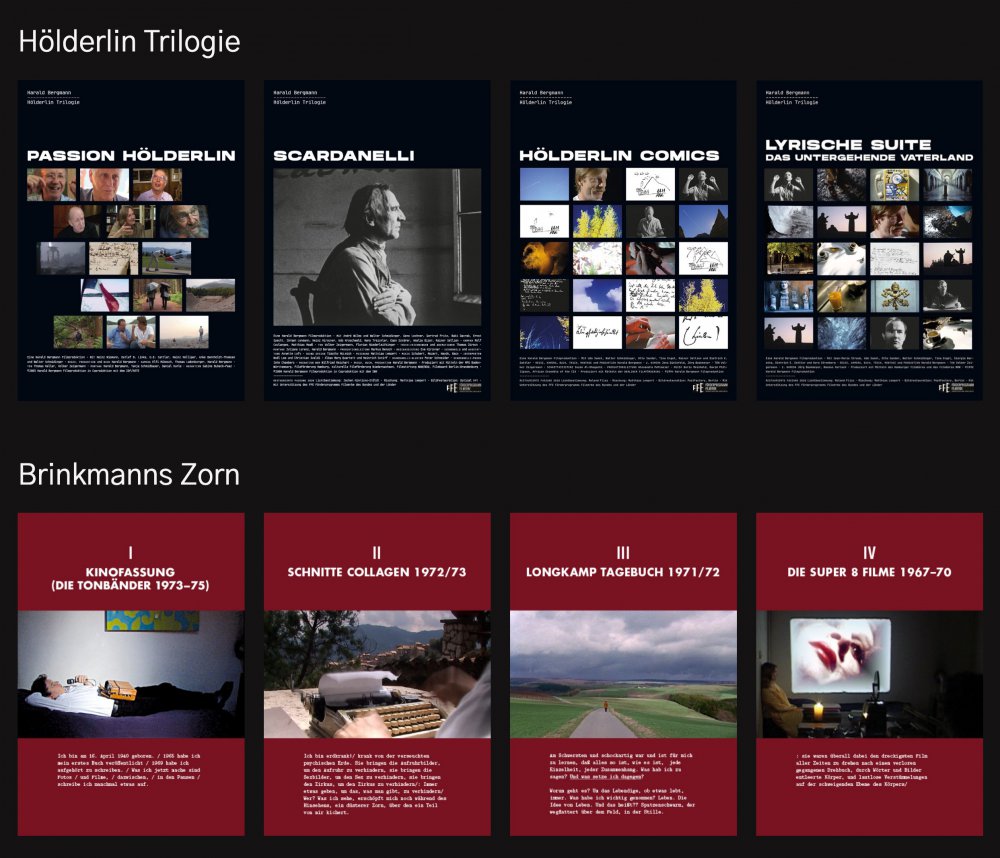Viewport: 1000px width, 858px height.
Task: Click the man lying on sofa photo
Action: tap(131, 674)
